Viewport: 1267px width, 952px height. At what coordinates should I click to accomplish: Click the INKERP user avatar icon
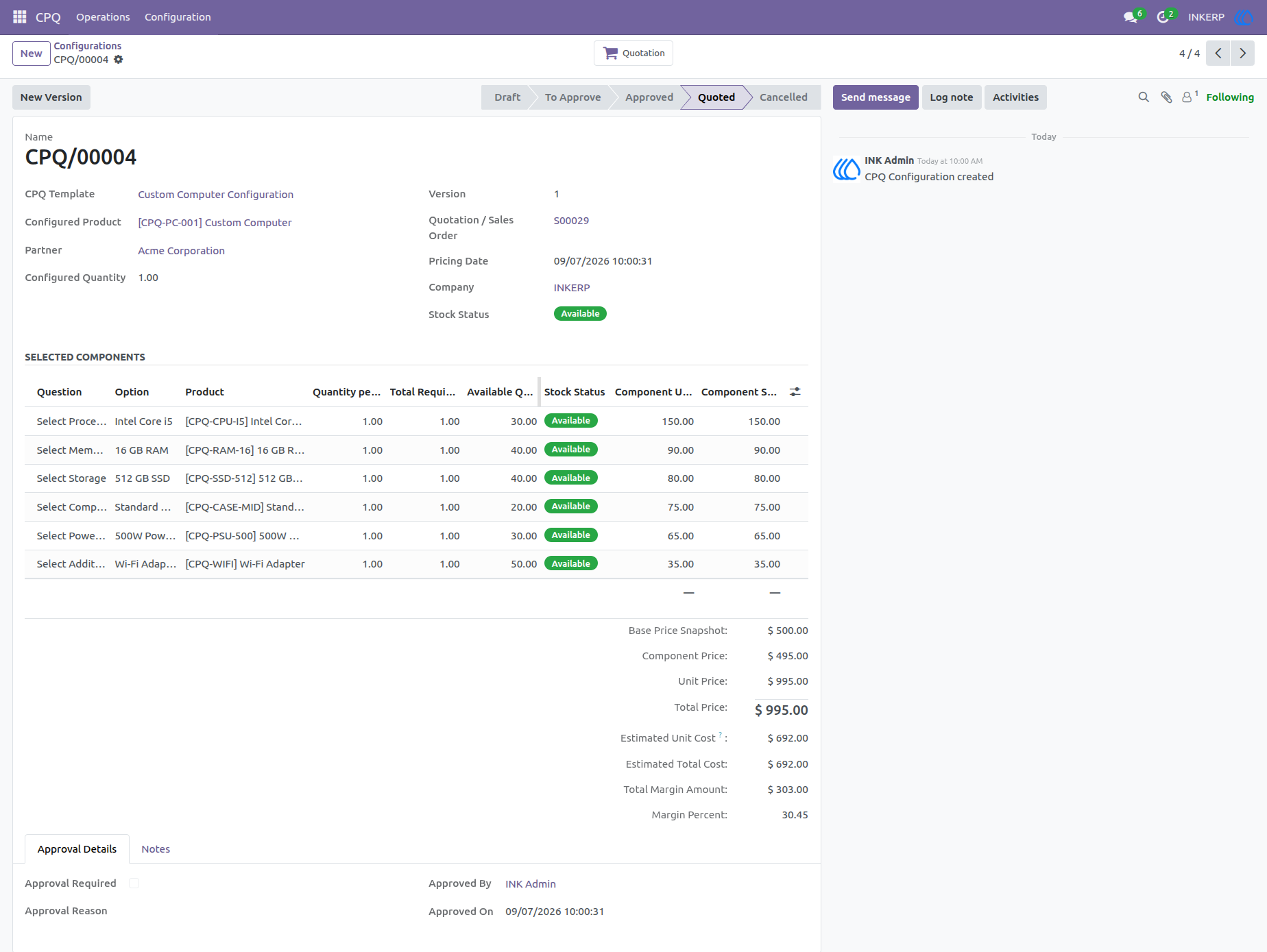pos(1243,17)
